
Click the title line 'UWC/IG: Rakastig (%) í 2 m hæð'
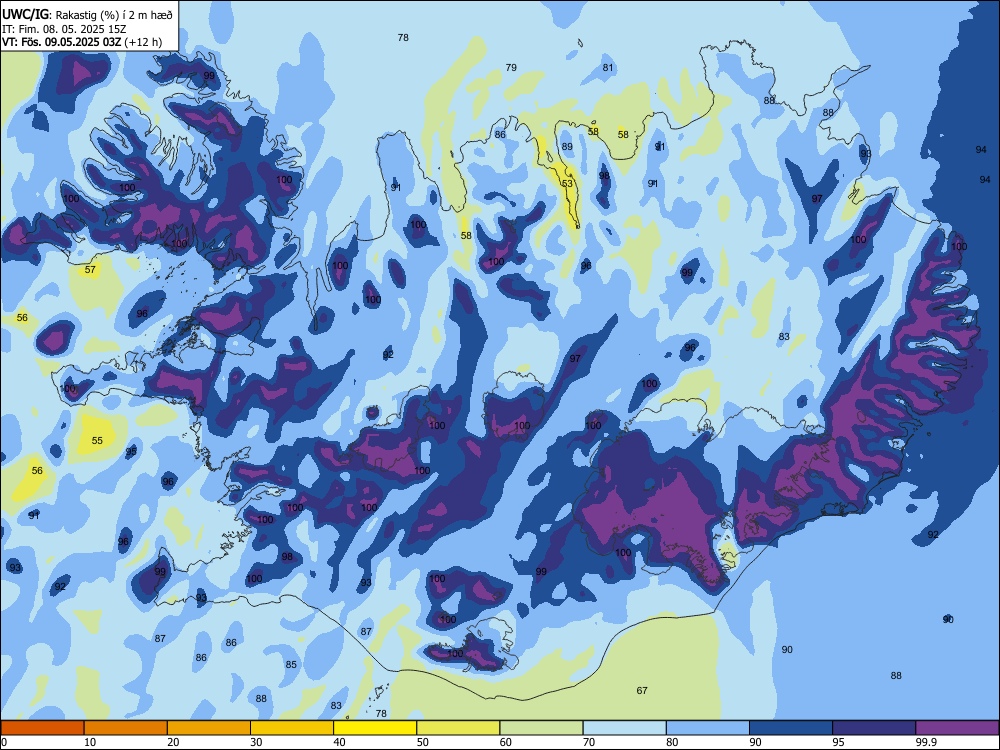[87, 15]
